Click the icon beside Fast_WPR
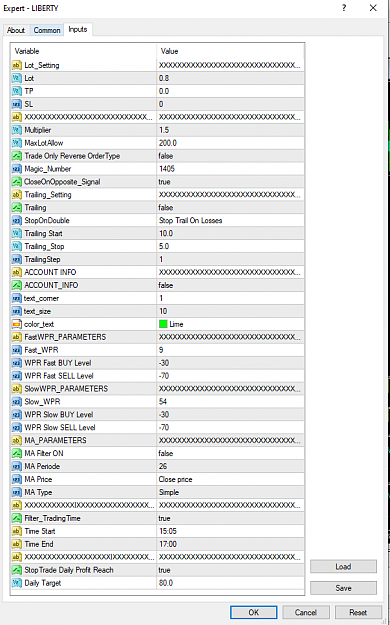 click(17, 350)
